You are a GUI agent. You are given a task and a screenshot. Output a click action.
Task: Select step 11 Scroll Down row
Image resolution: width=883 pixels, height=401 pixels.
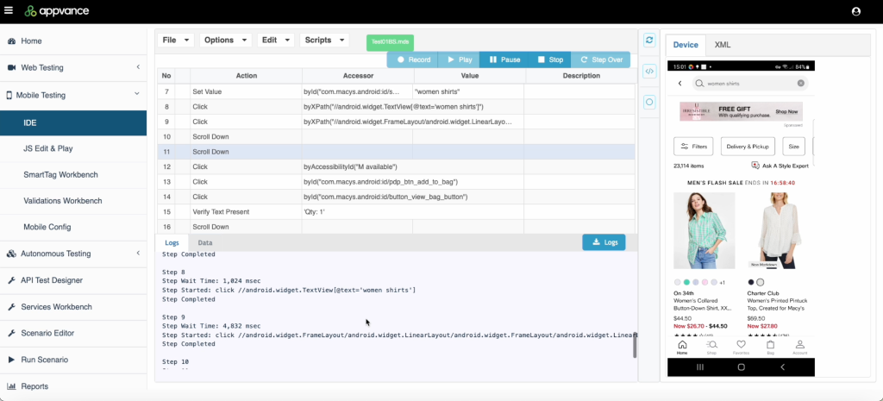click(x=396, y=152)
